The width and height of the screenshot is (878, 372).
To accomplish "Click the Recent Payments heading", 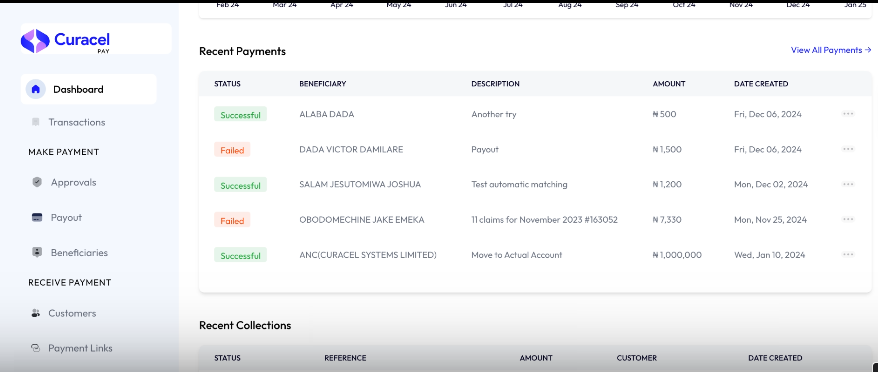I will click(x=242, y=51).
